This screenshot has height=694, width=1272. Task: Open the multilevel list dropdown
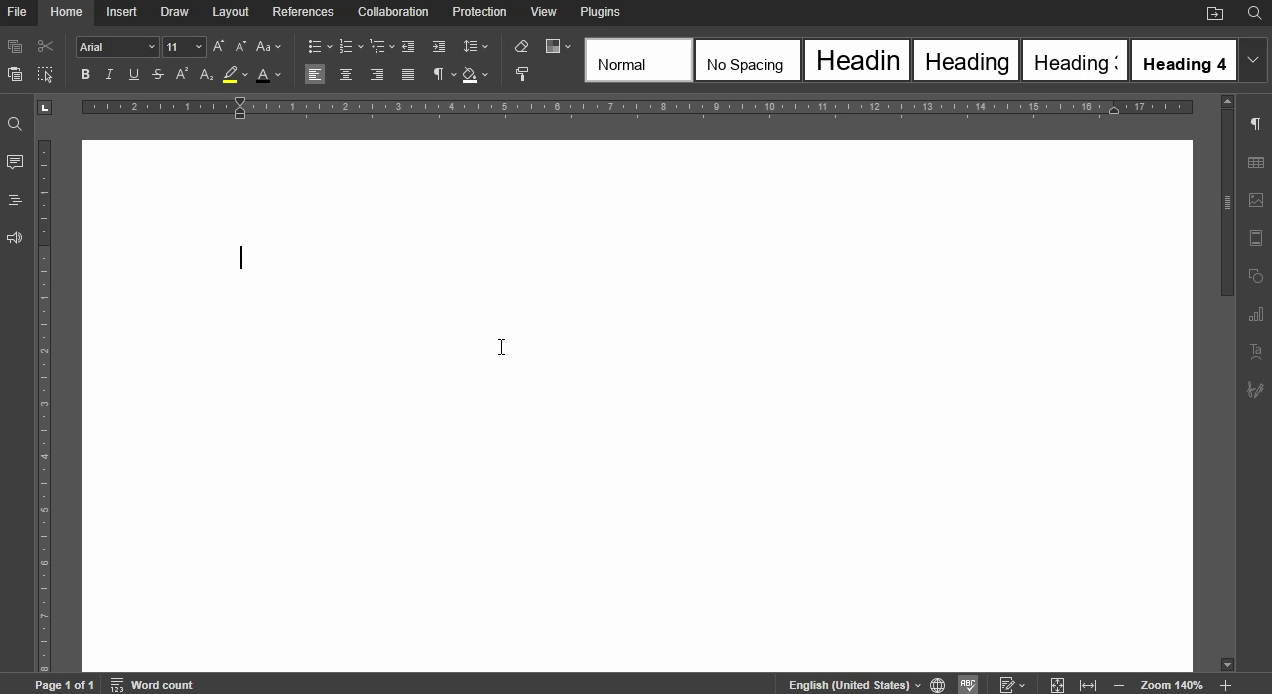tap(382, 47)
